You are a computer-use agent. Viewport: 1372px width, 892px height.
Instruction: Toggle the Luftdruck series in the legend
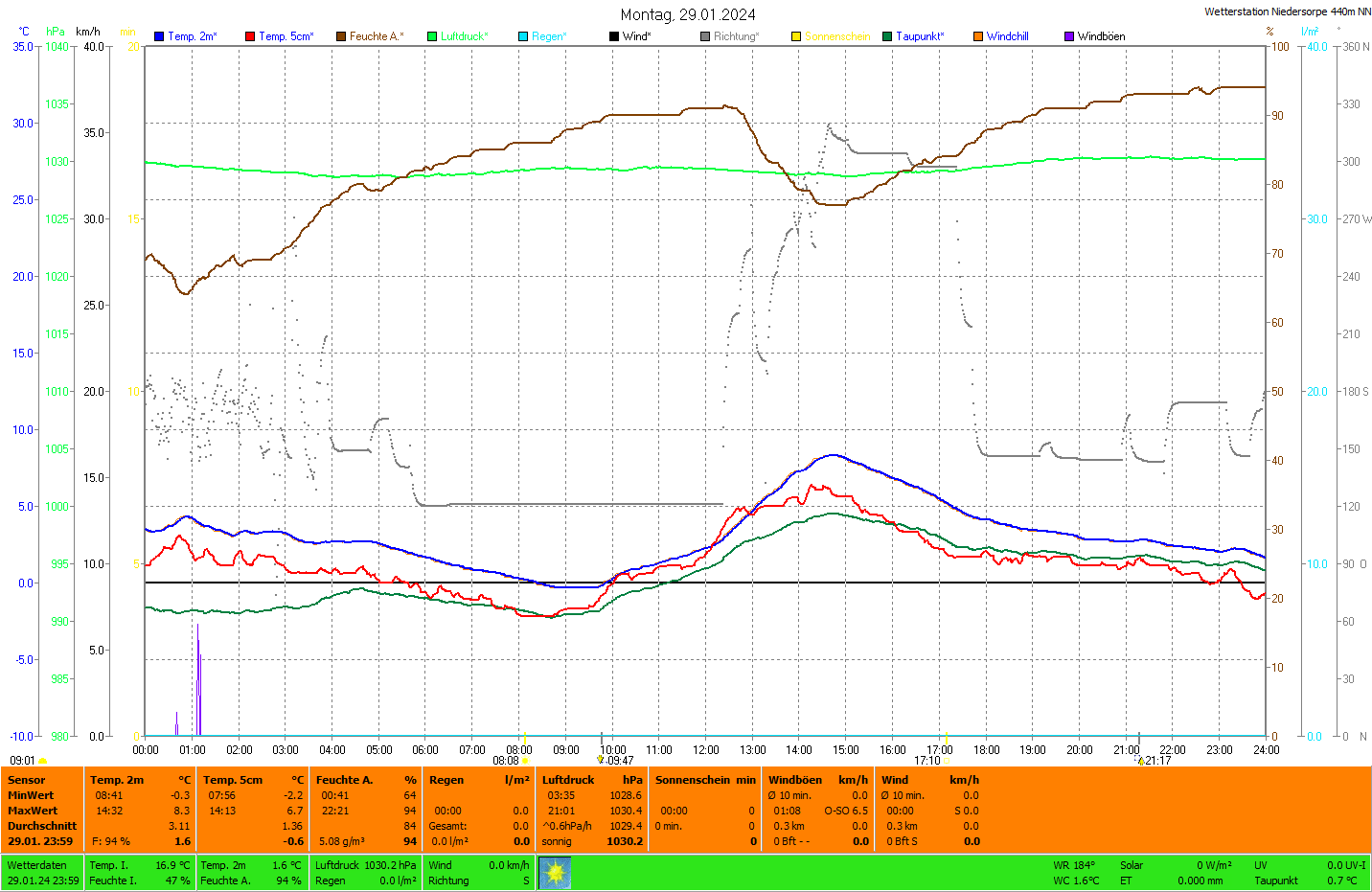pyautogui.click(x=464, y=36)
